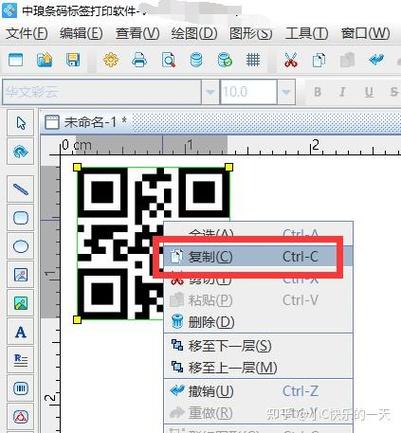Choose 撤销(U) in context menu
401x433 pixels.
(x=258, y=391)
